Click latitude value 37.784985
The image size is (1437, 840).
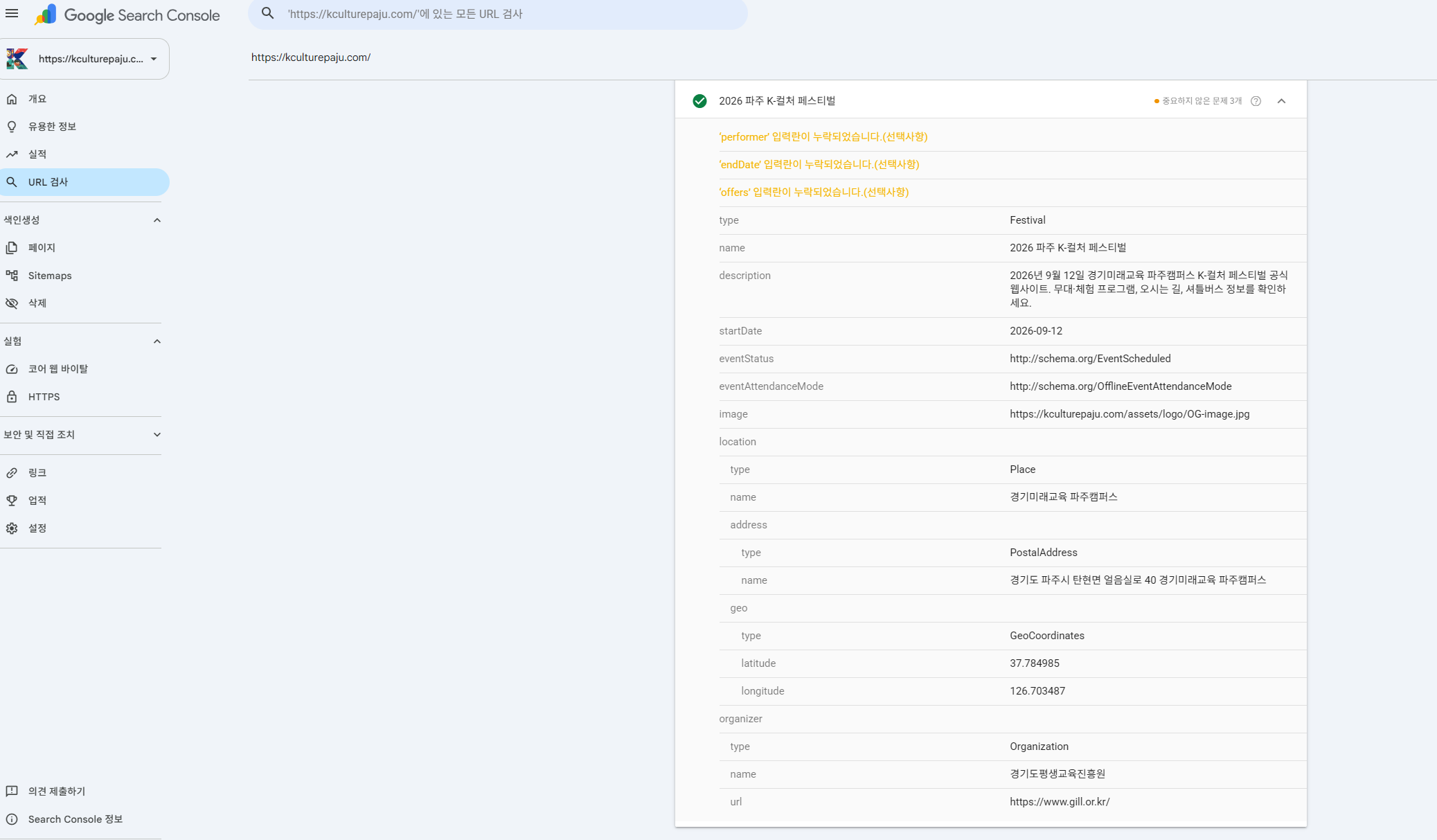[1034, 663]
